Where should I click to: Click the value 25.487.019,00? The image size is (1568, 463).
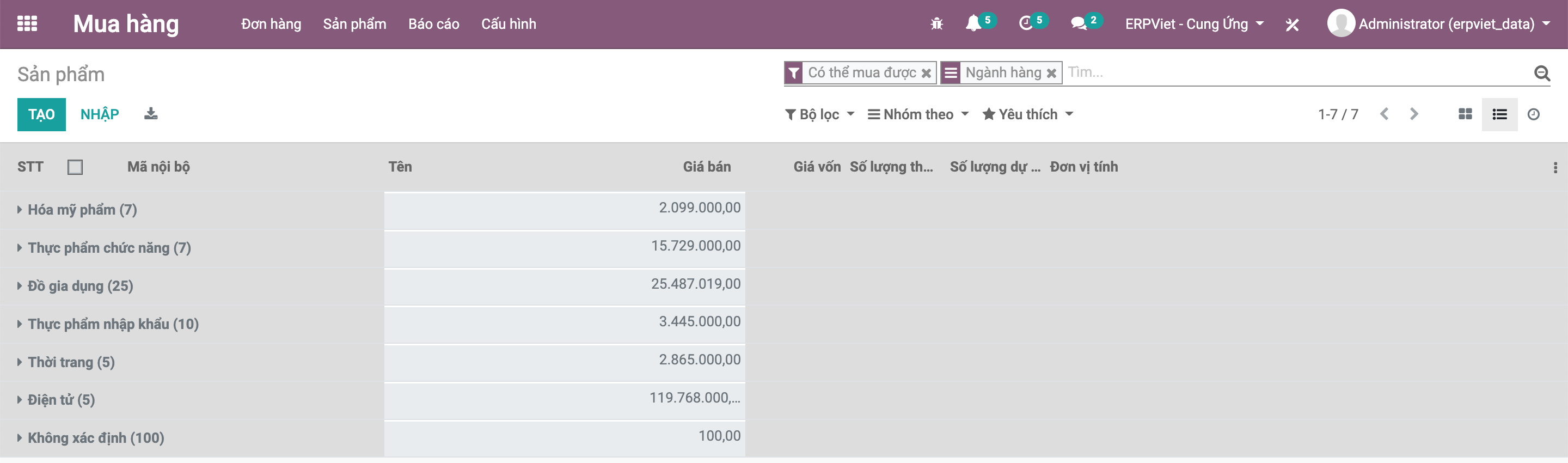(x=696, y=284)
